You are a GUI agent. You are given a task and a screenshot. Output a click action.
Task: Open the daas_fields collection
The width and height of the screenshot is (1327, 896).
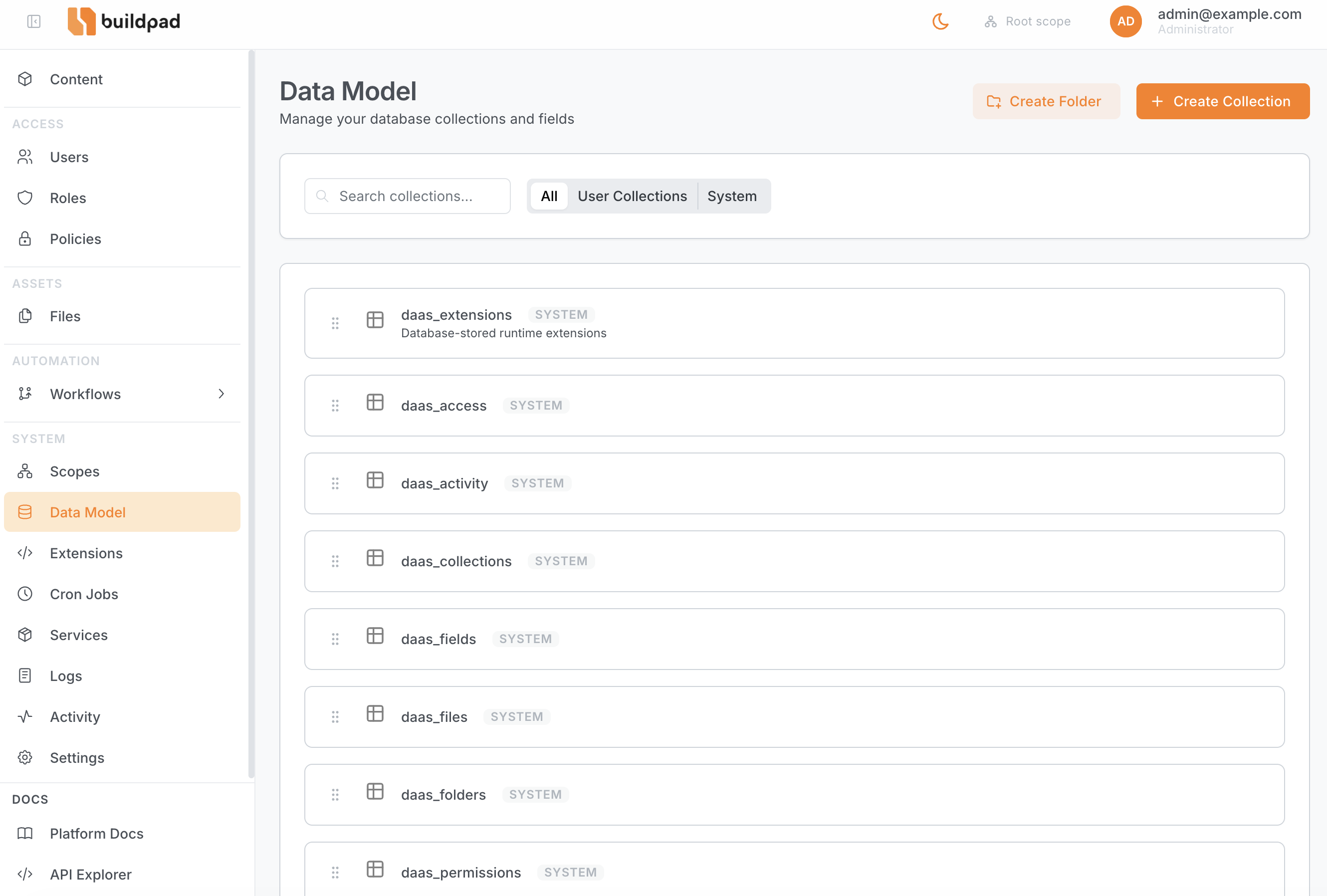click(x=794, y=640)
